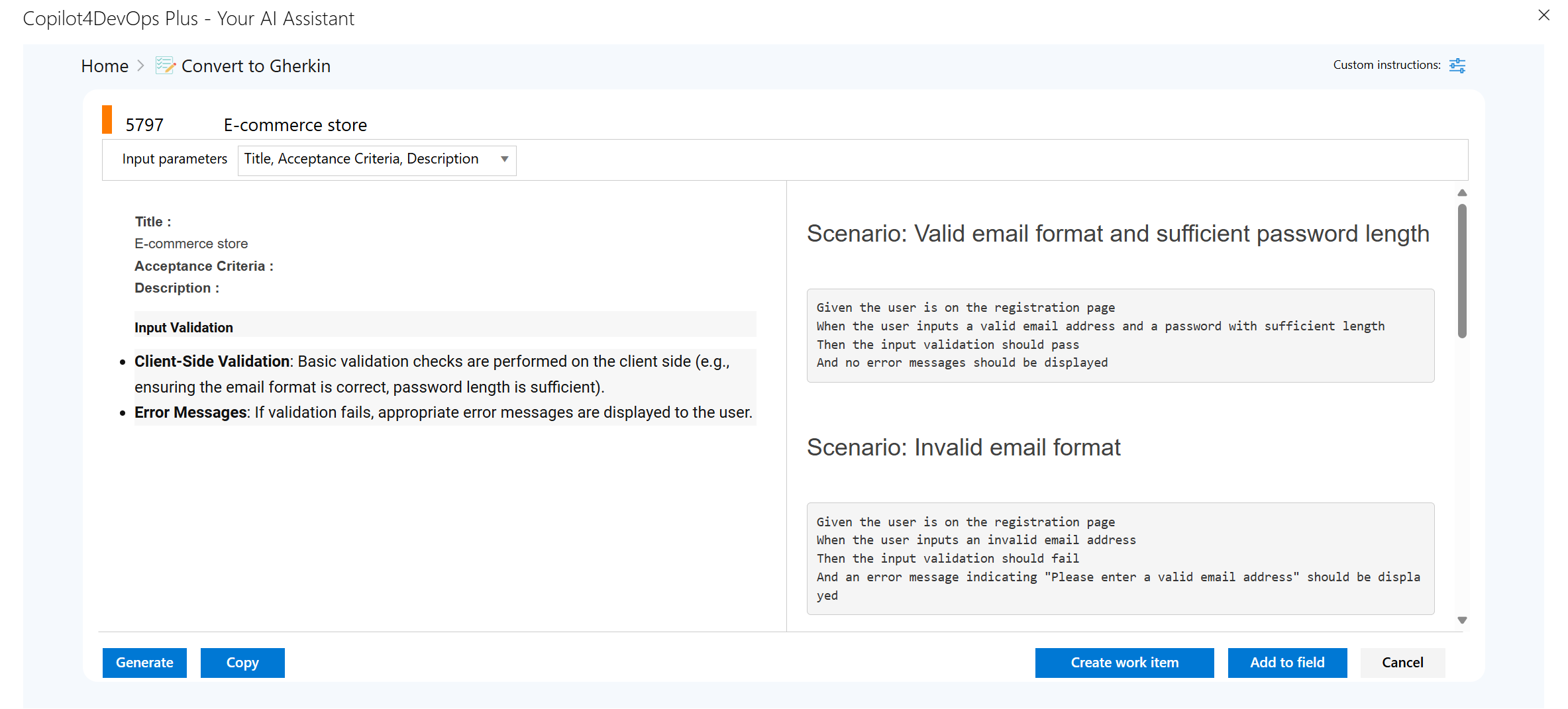
Task: Copy the generated Gherkin output
Action: [242, 663]
